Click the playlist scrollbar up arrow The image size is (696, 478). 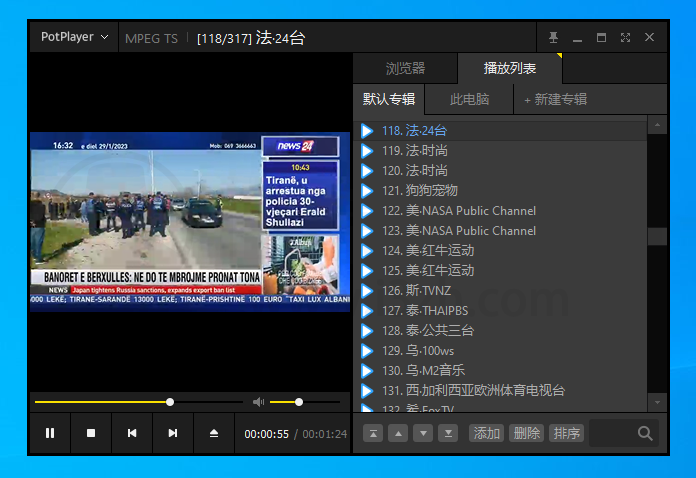[x=657, y=126]
